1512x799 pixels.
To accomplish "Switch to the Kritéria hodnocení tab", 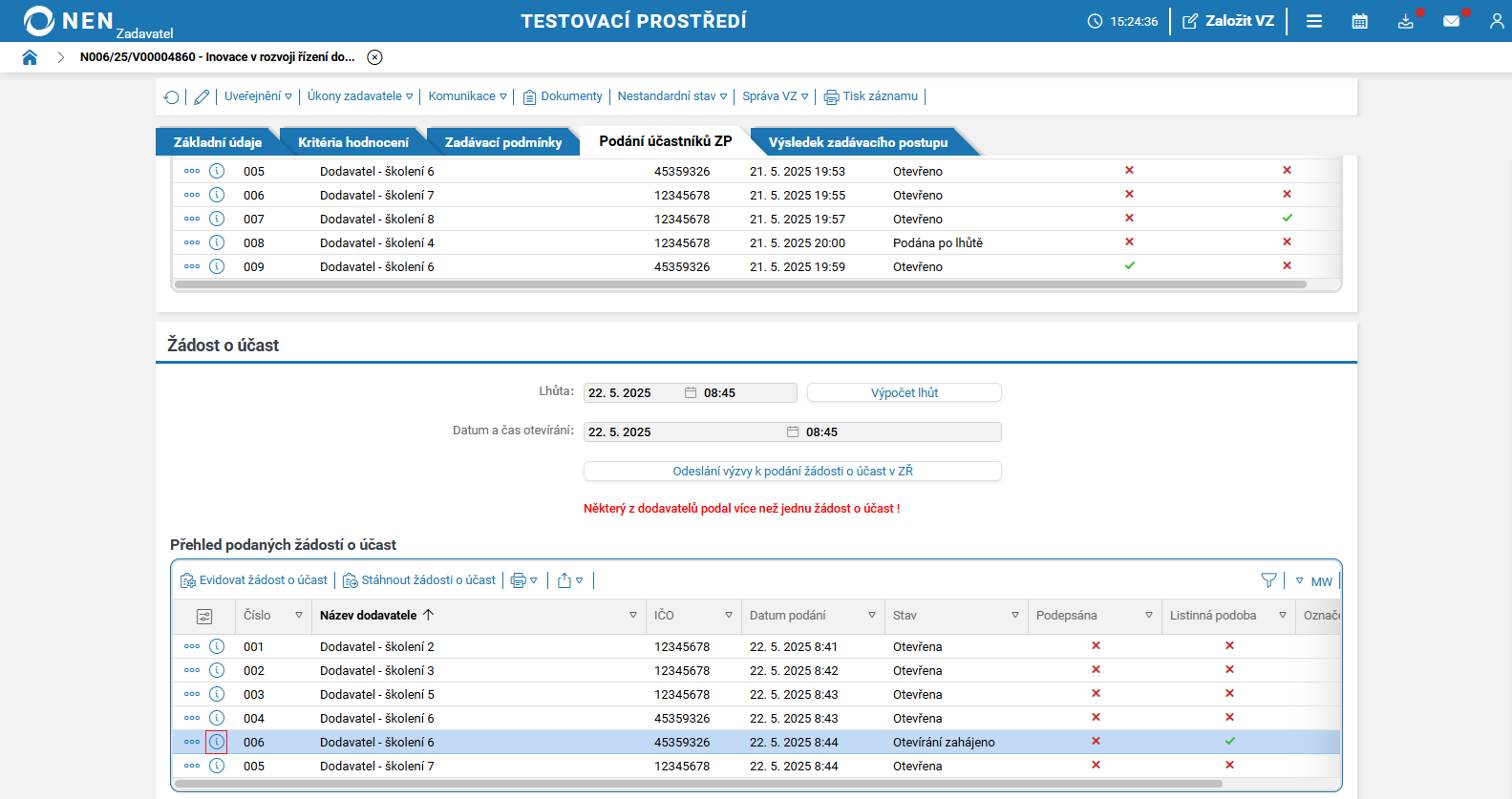I will pos(353,142).
